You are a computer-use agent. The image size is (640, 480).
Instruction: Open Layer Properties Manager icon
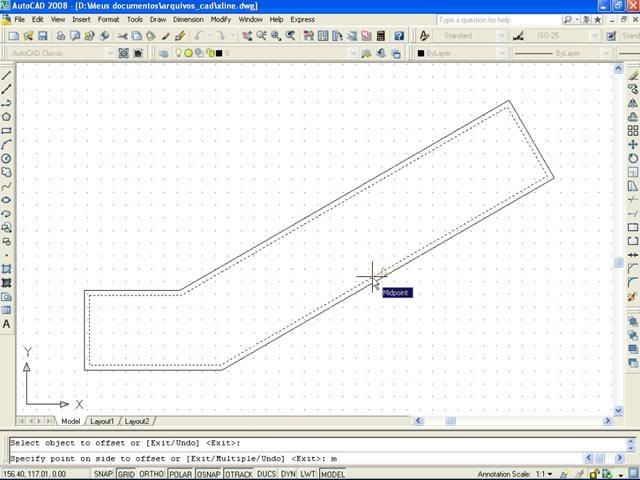(x=164, y=53)
